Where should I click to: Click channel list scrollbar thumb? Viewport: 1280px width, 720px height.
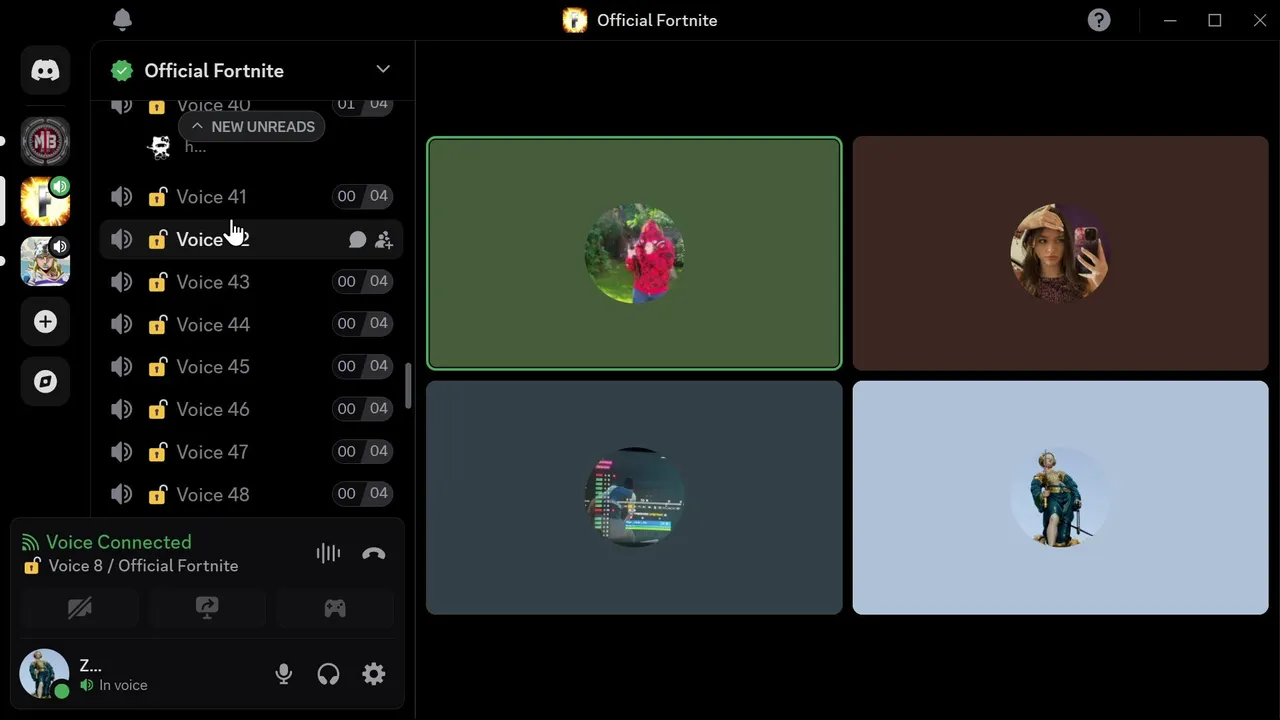(408, 385)
